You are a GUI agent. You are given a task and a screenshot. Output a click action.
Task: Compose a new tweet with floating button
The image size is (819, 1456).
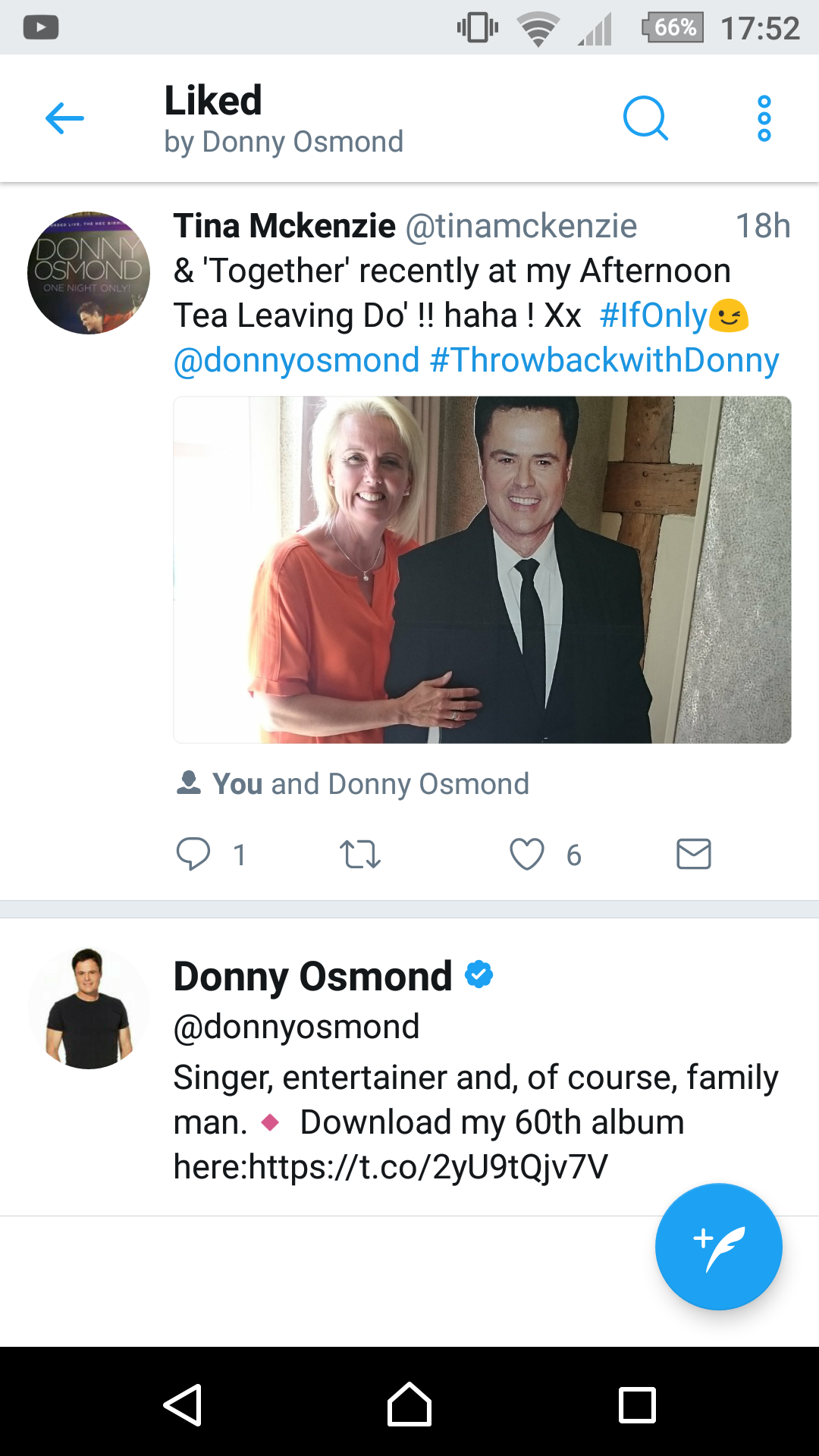pyautogui.click(x=718, y=1247)
